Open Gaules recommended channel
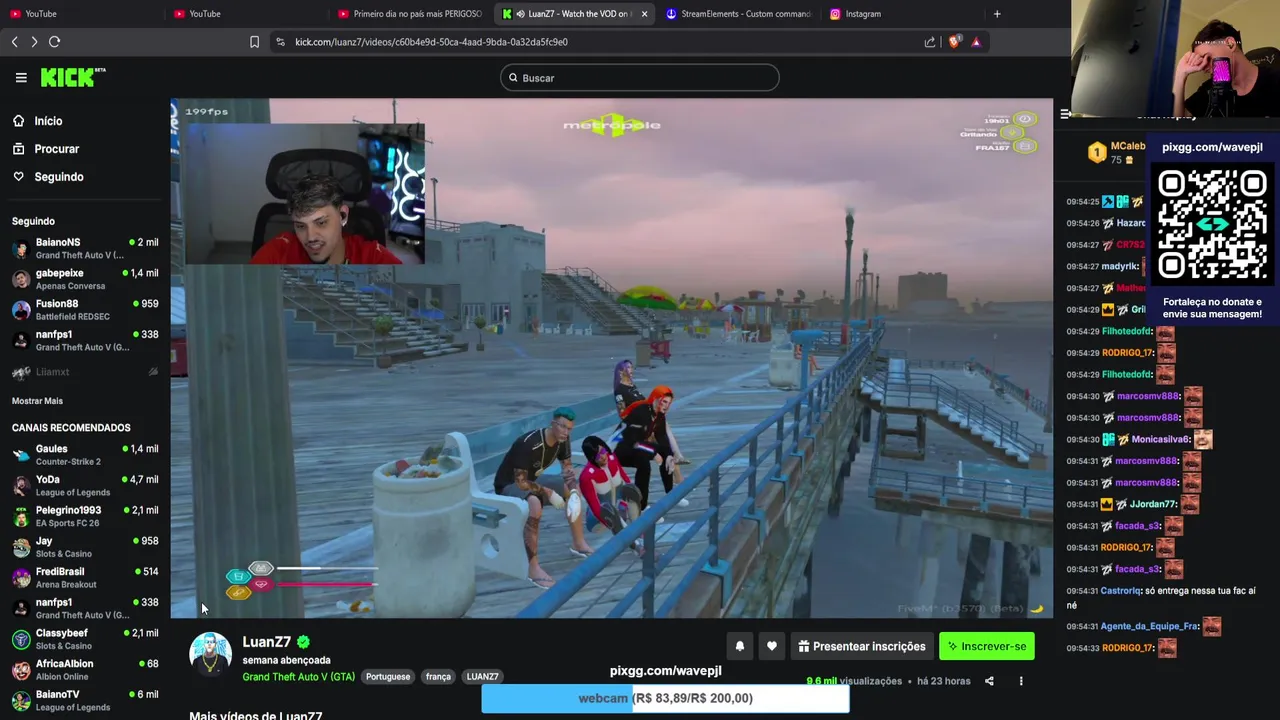Image resolution: width=1280 pixels, height=720 pixels. tap(85, 455)
